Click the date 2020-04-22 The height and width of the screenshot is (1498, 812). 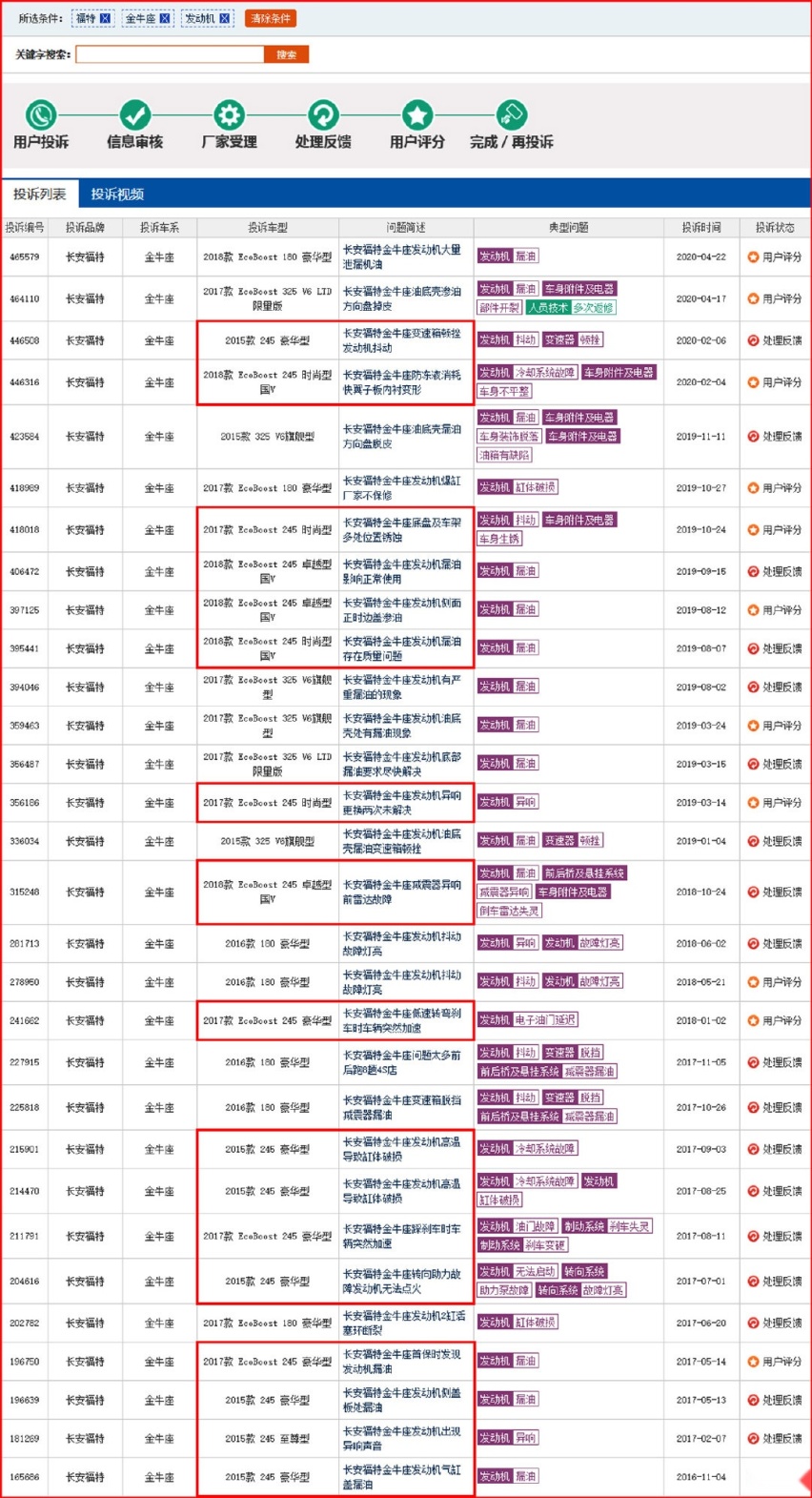[x=701, y=257]
